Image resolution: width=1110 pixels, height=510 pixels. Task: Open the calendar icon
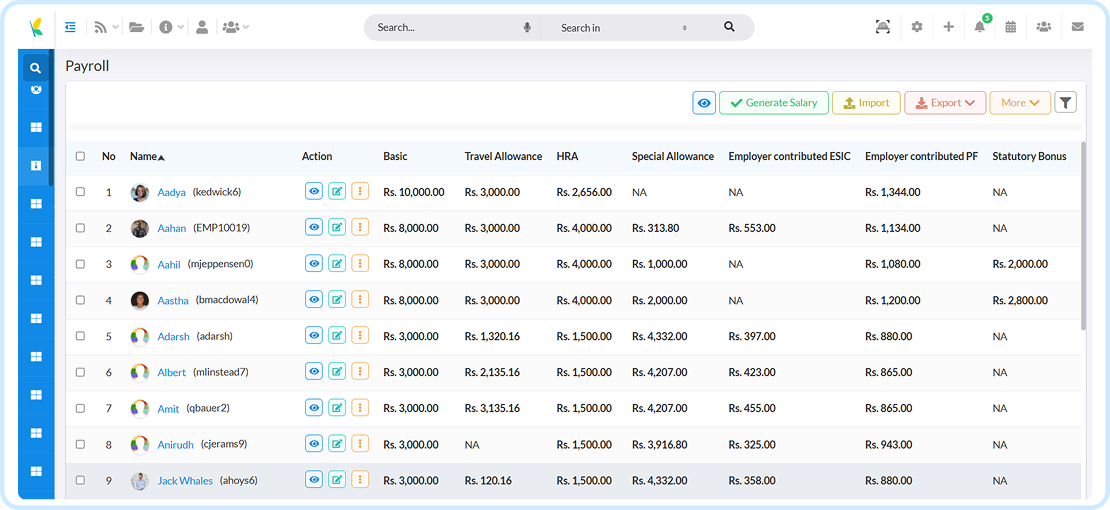(x=1011, y=27)
